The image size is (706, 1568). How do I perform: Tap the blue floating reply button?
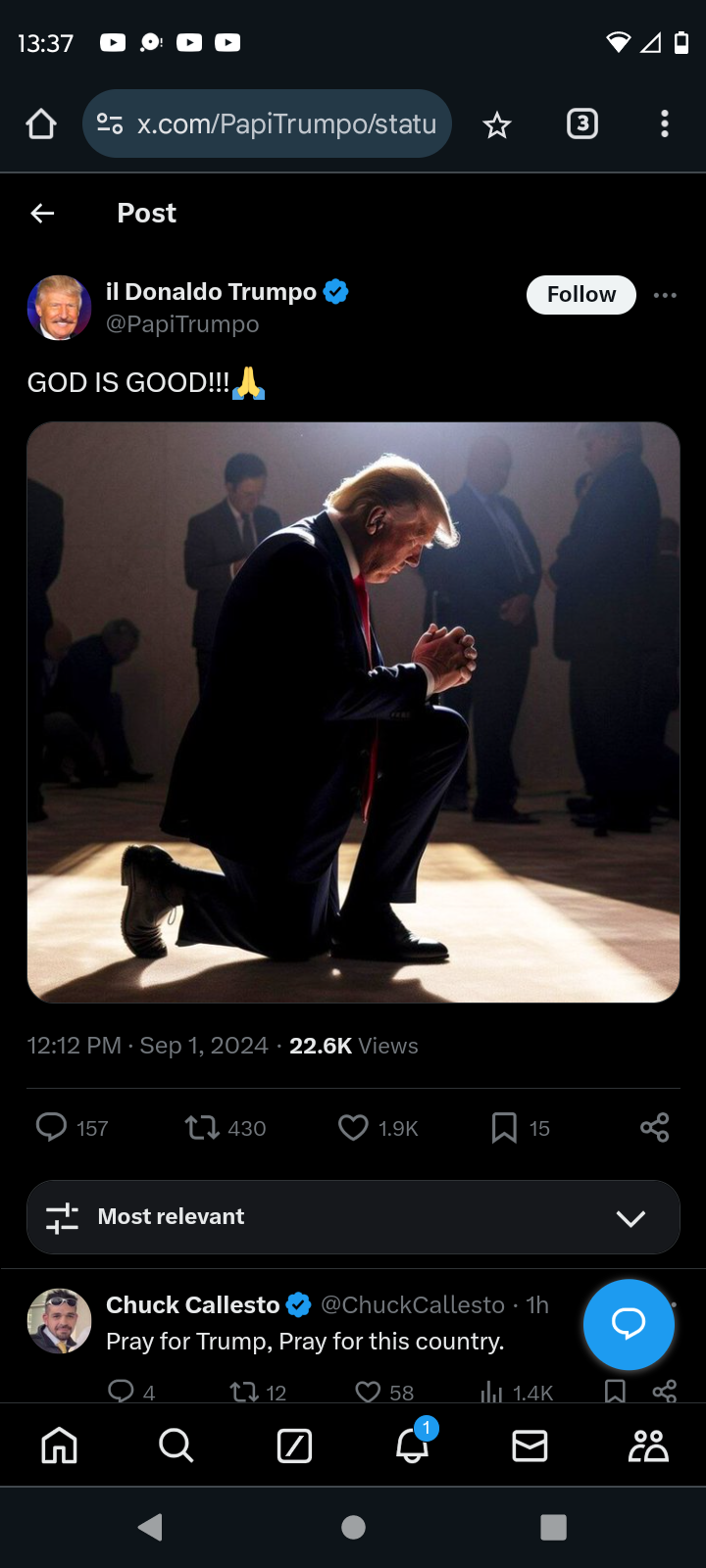click(629, 1324)
